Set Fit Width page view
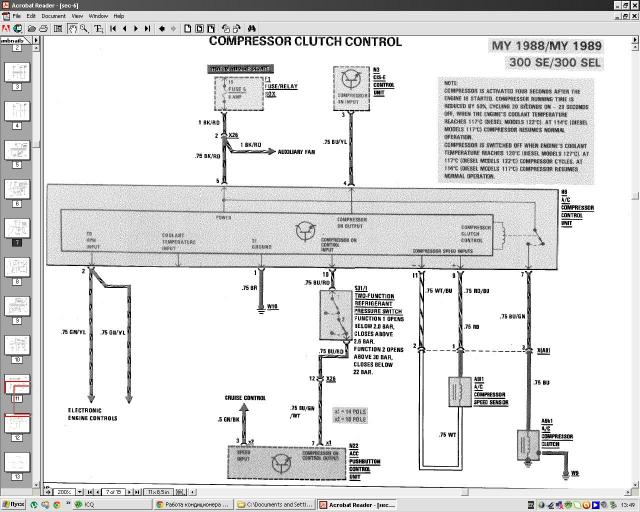The height and width of the screenshot is (512, 640). pyautogui.click(x=211, y=29)
